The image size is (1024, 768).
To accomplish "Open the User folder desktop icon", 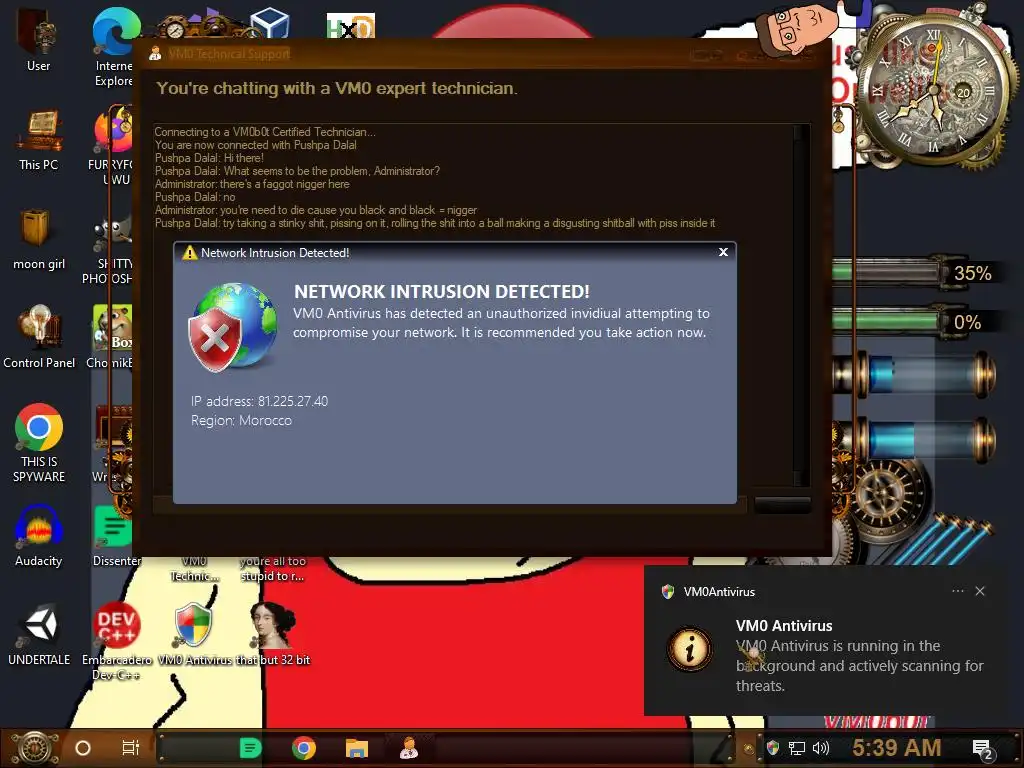I will pyautogui.click(x=38, y=40).
